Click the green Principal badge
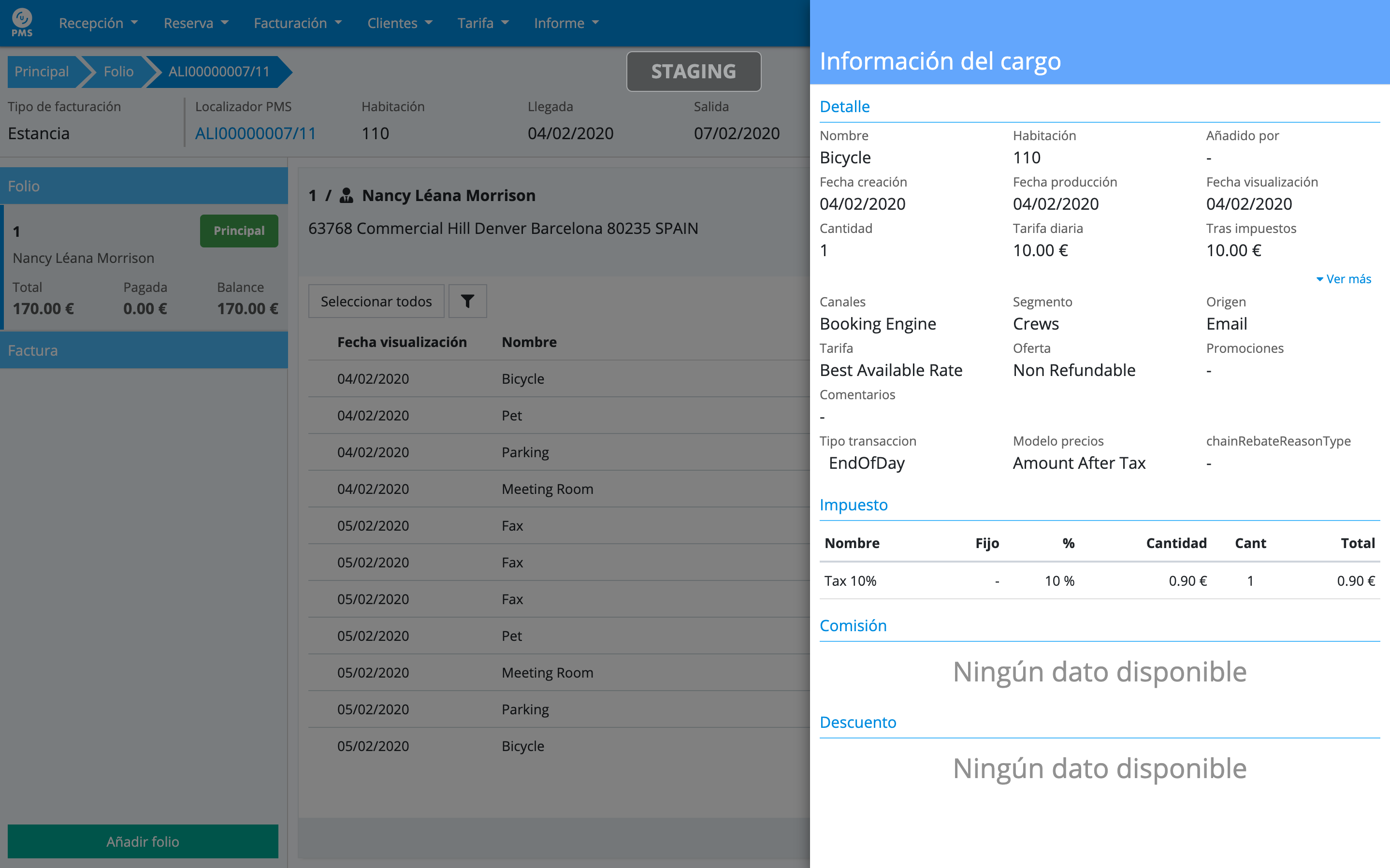This screenshot has width=1390, height=868. point(239,231)
